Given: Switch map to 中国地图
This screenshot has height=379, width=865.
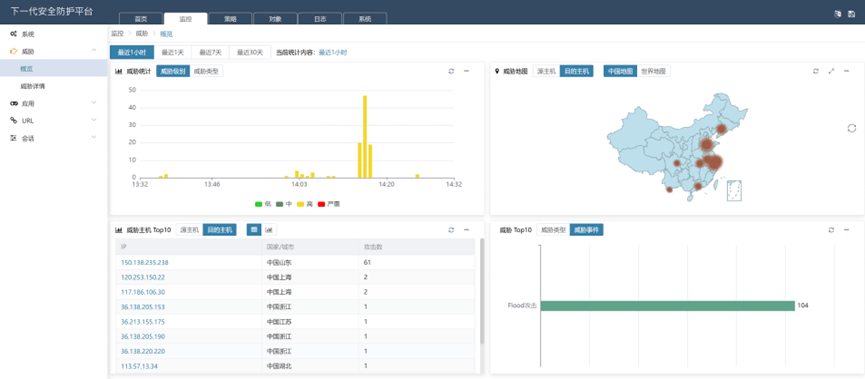Looking at the screenshot, I should [620, 71].
